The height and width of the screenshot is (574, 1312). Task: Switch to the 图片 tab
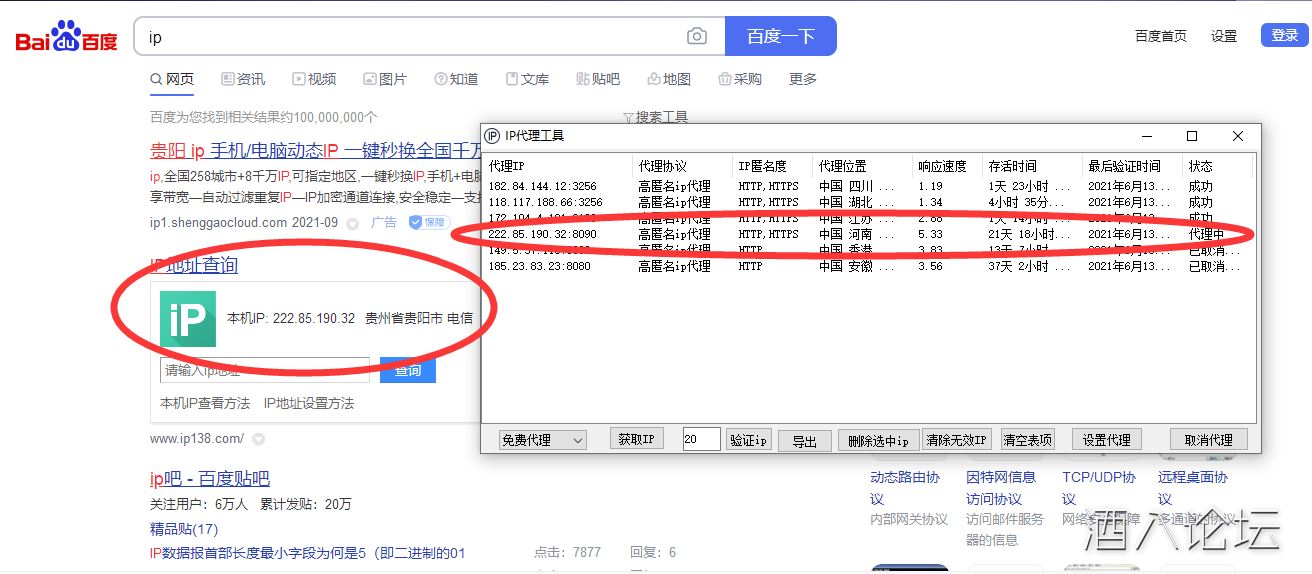click(x=385, y=79)
